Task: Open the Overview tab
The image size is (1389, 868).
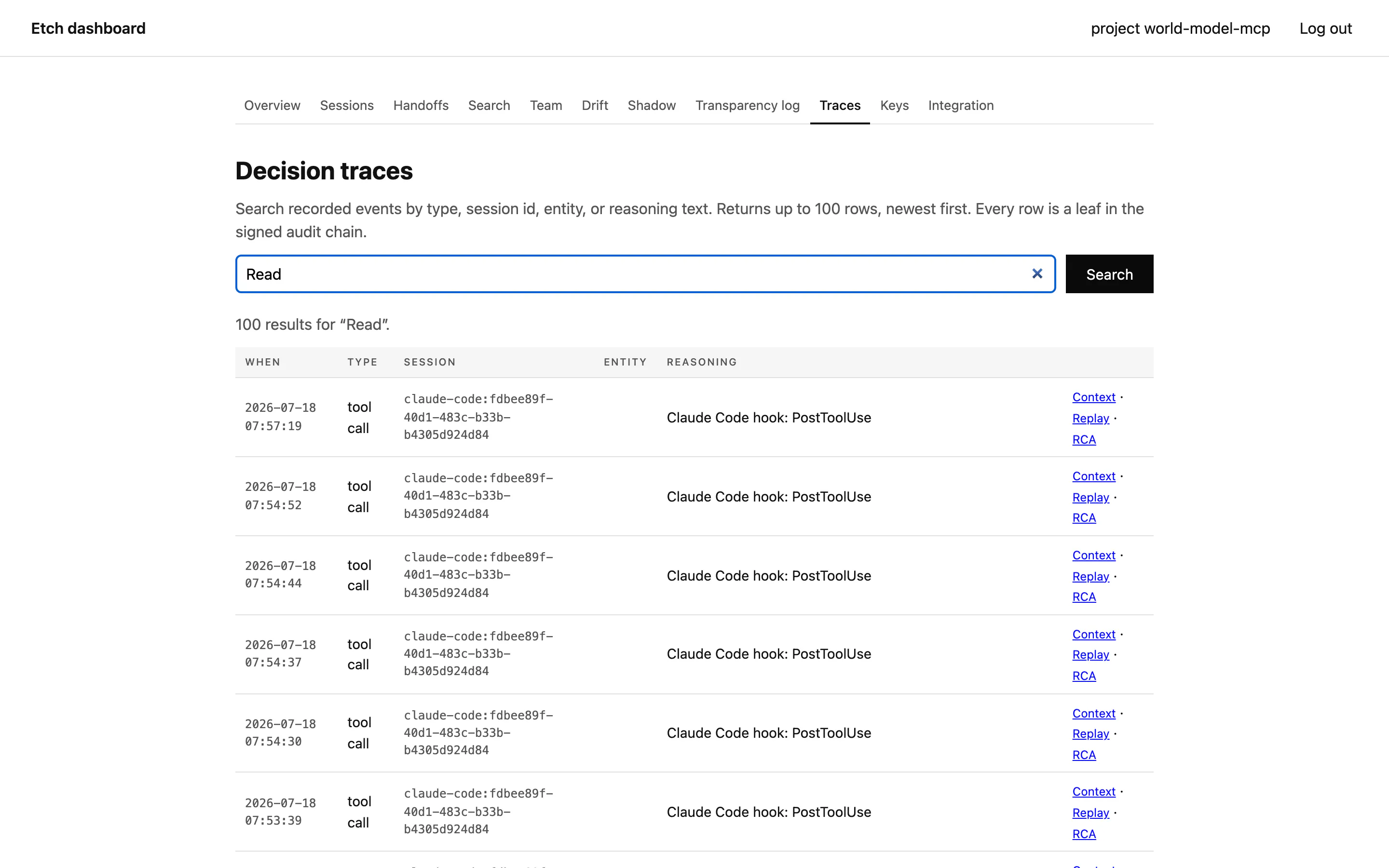Action: (272, 106)
